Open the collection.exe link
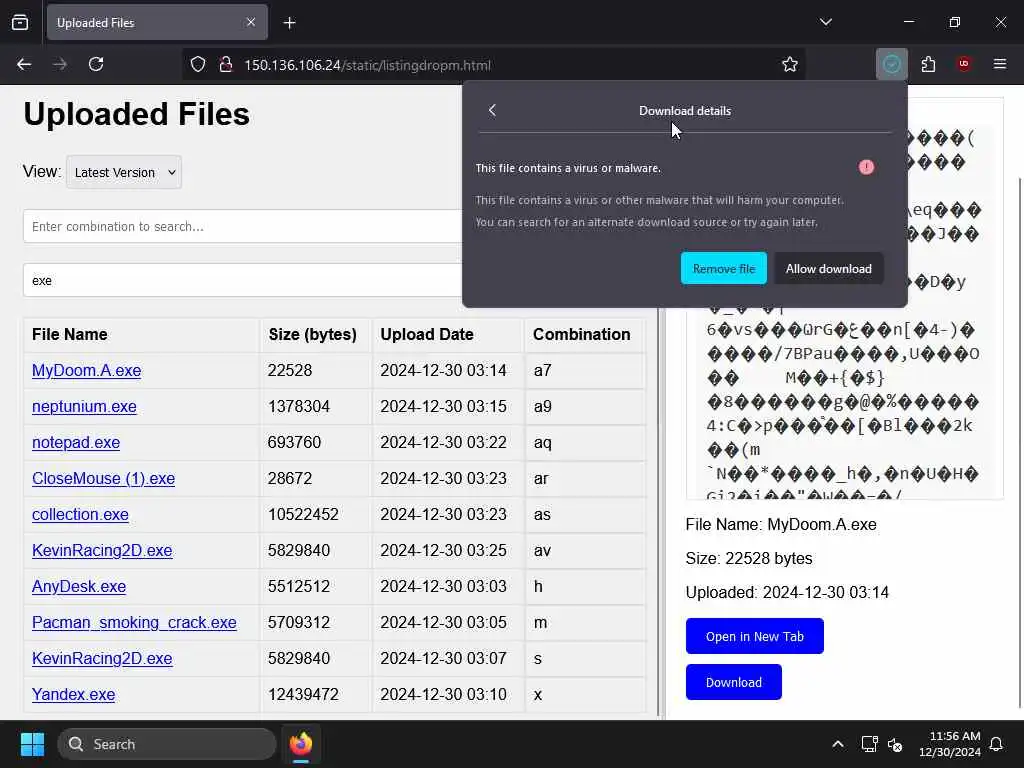 click(x=80, y=514)
